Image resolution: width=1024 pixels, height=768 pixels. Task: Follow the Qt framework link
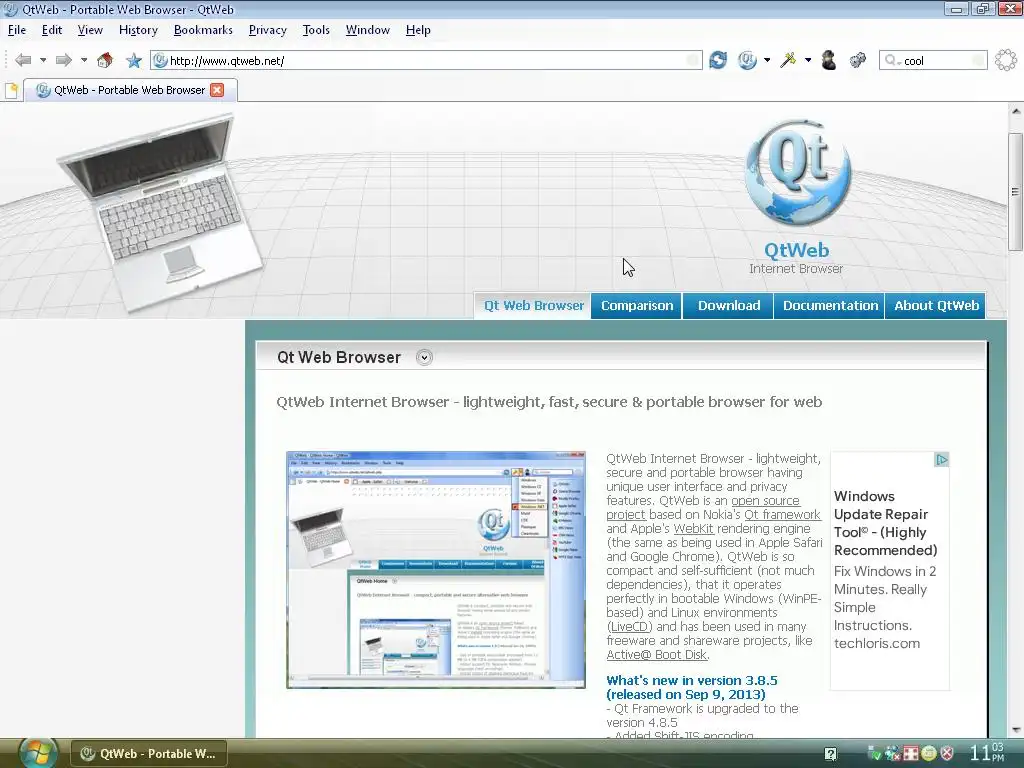click(782, 515)
